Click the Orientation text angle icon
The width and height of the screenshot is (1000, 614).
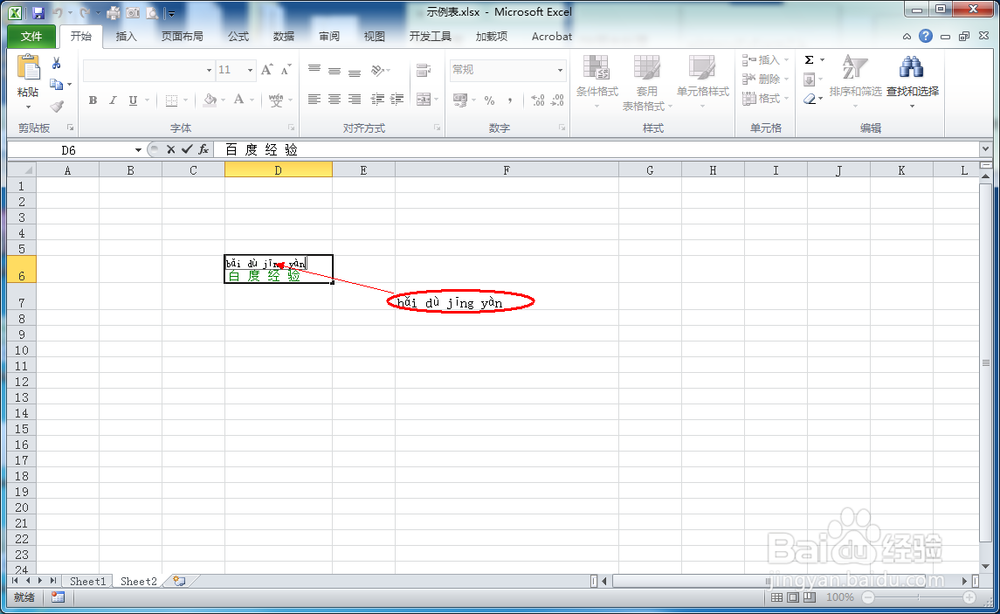378,69
